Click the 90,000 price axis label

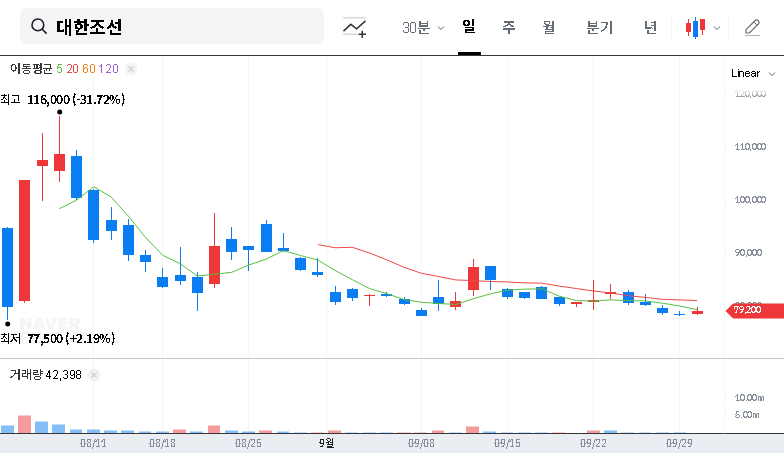click(x=748, y=252)
